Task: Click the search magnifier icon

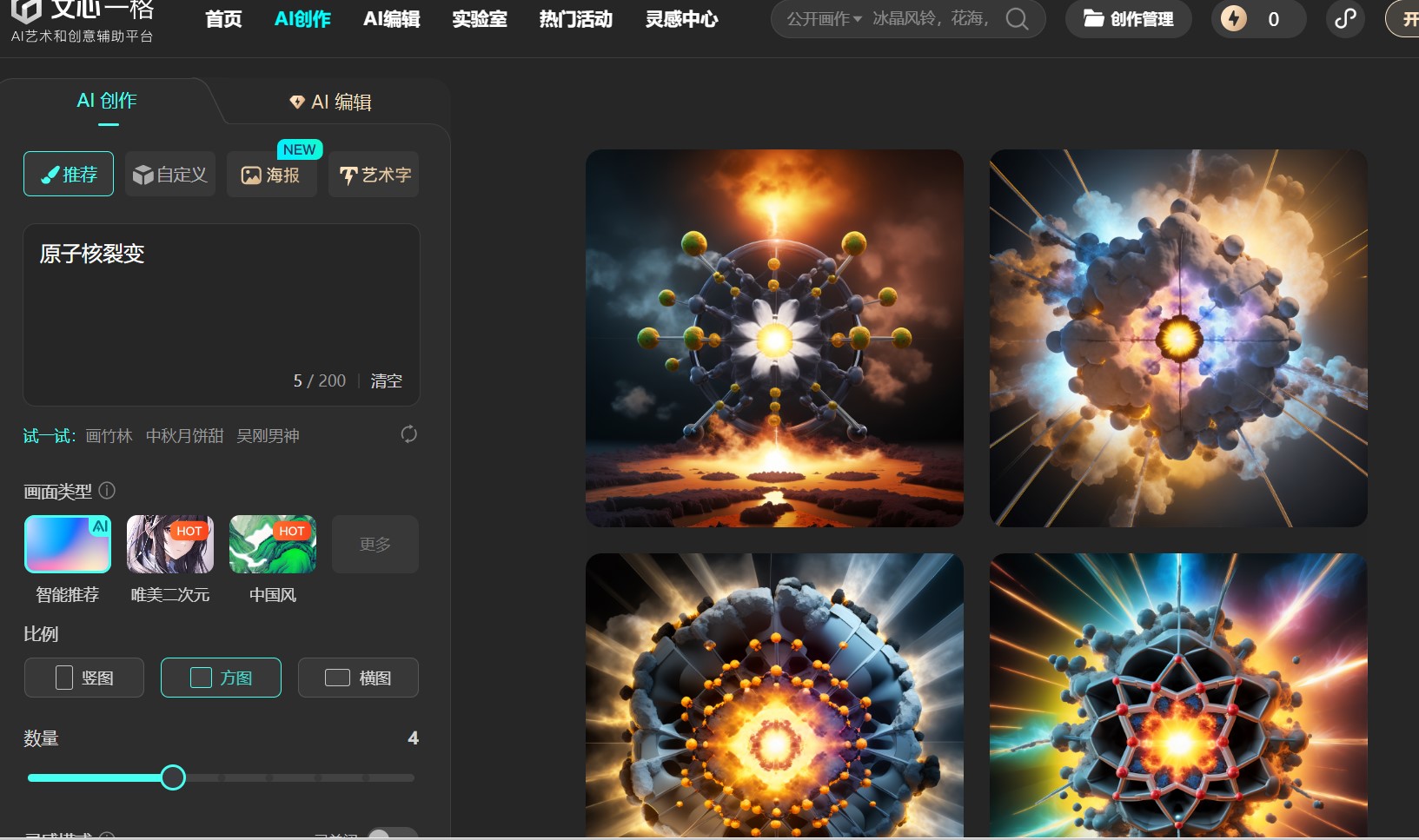Action: click(1017, 18)
